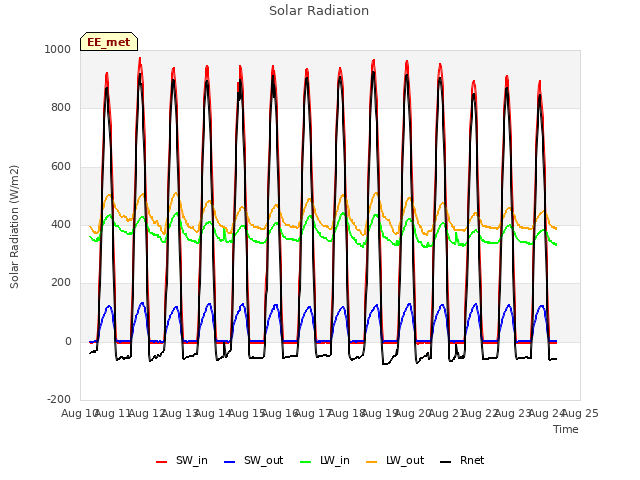Toggle the SW_in legend entry
The image size is (640, 480).
coord(182,461)
